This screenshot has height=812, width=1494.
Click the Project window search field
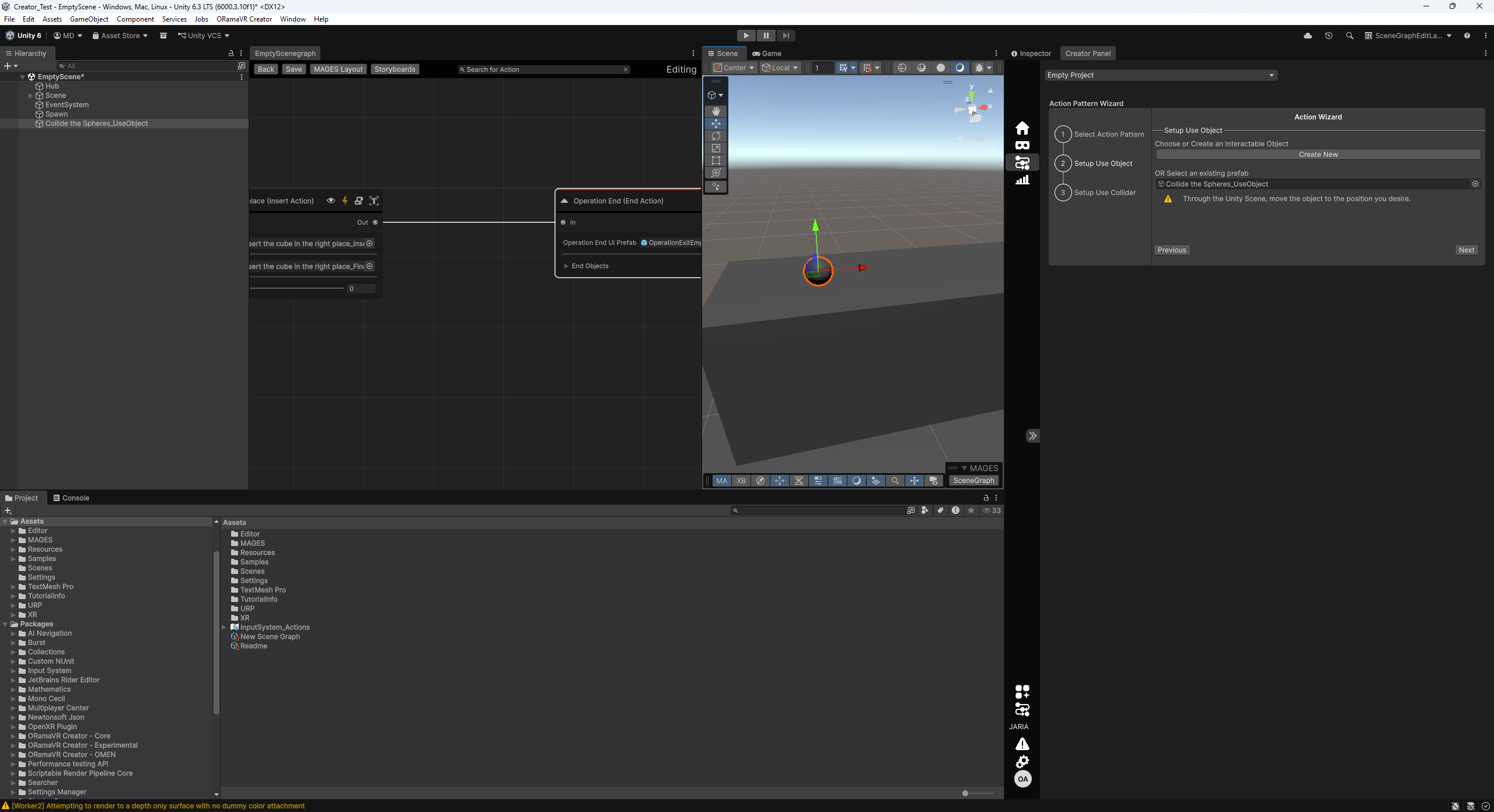tap(818, 510)
